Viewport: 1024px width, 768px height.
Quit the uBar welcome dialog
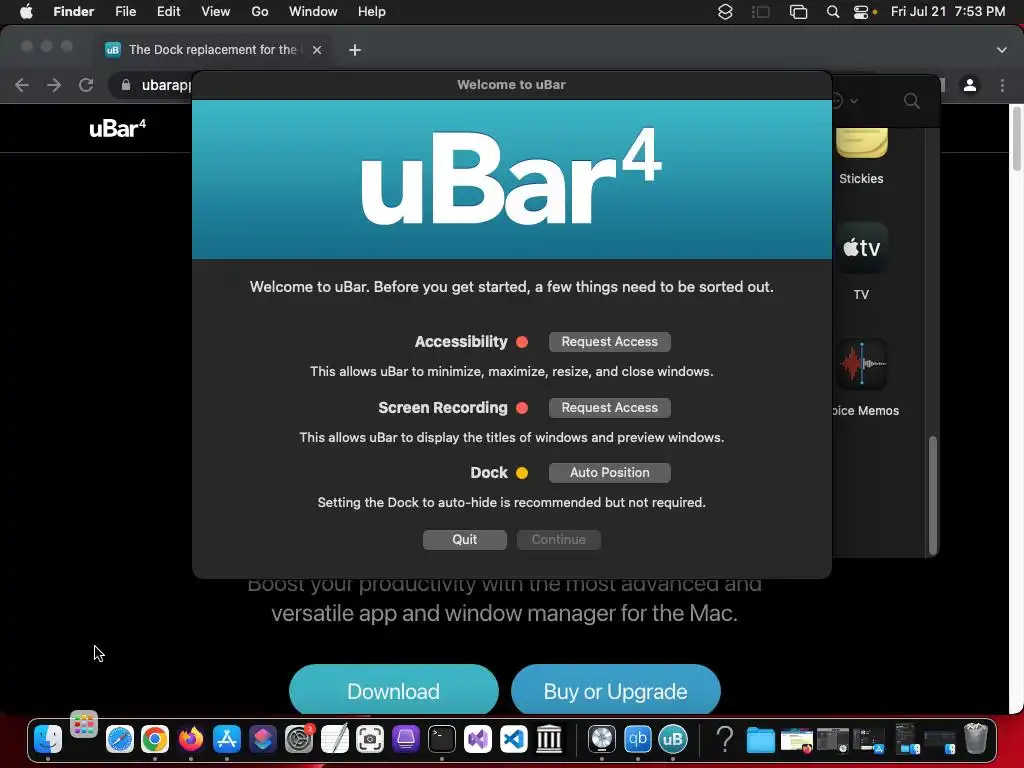click(x=464, y=539)
